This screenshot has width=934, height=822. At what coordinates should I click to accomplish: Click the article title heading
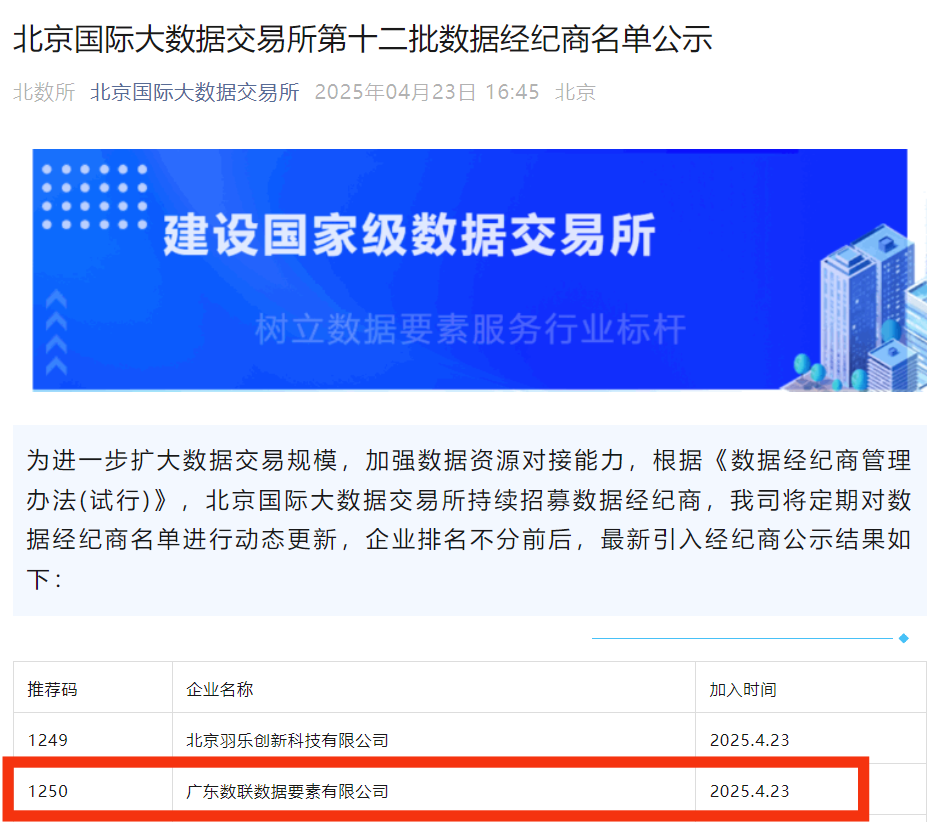point(362,39)
